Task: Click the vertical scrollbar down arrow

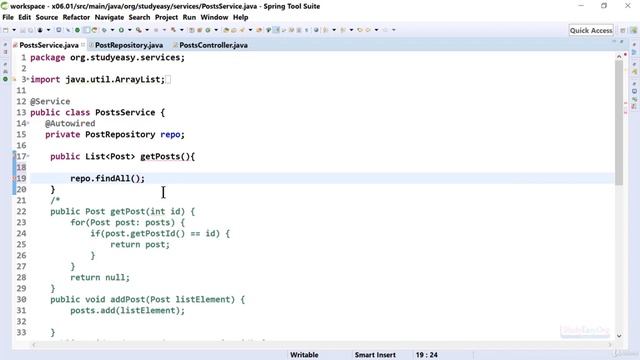Action: 619,336
